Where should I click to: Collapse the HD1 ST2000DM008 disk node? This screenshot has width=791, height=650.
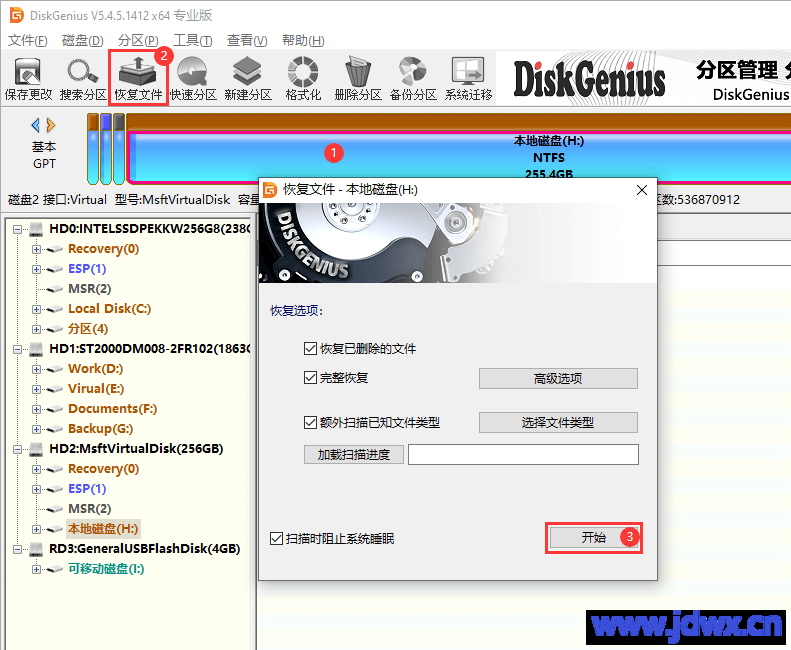click(x=17, y=349)
